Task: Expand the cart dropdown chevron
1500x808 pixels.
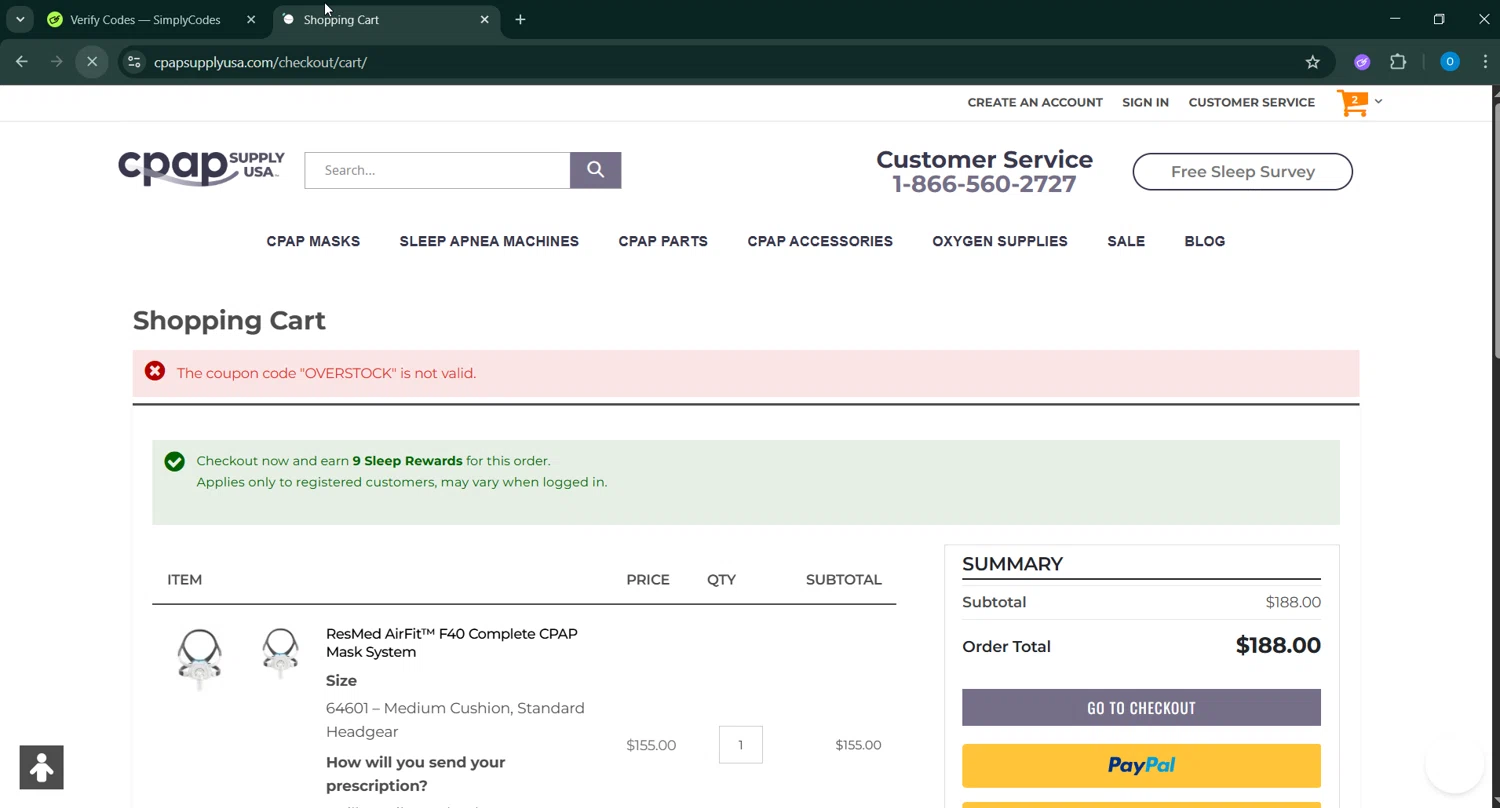Action: (x=1378, y=101)
